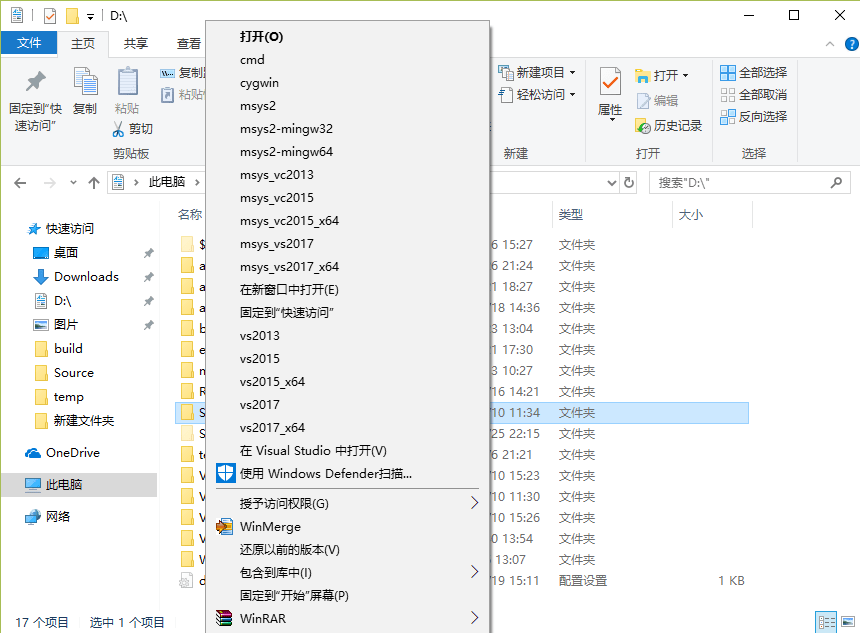The height and width of the screenshot is (633, 860).
Task: Click 全部选择 select-all icon
Action: [x=728, y=72]
